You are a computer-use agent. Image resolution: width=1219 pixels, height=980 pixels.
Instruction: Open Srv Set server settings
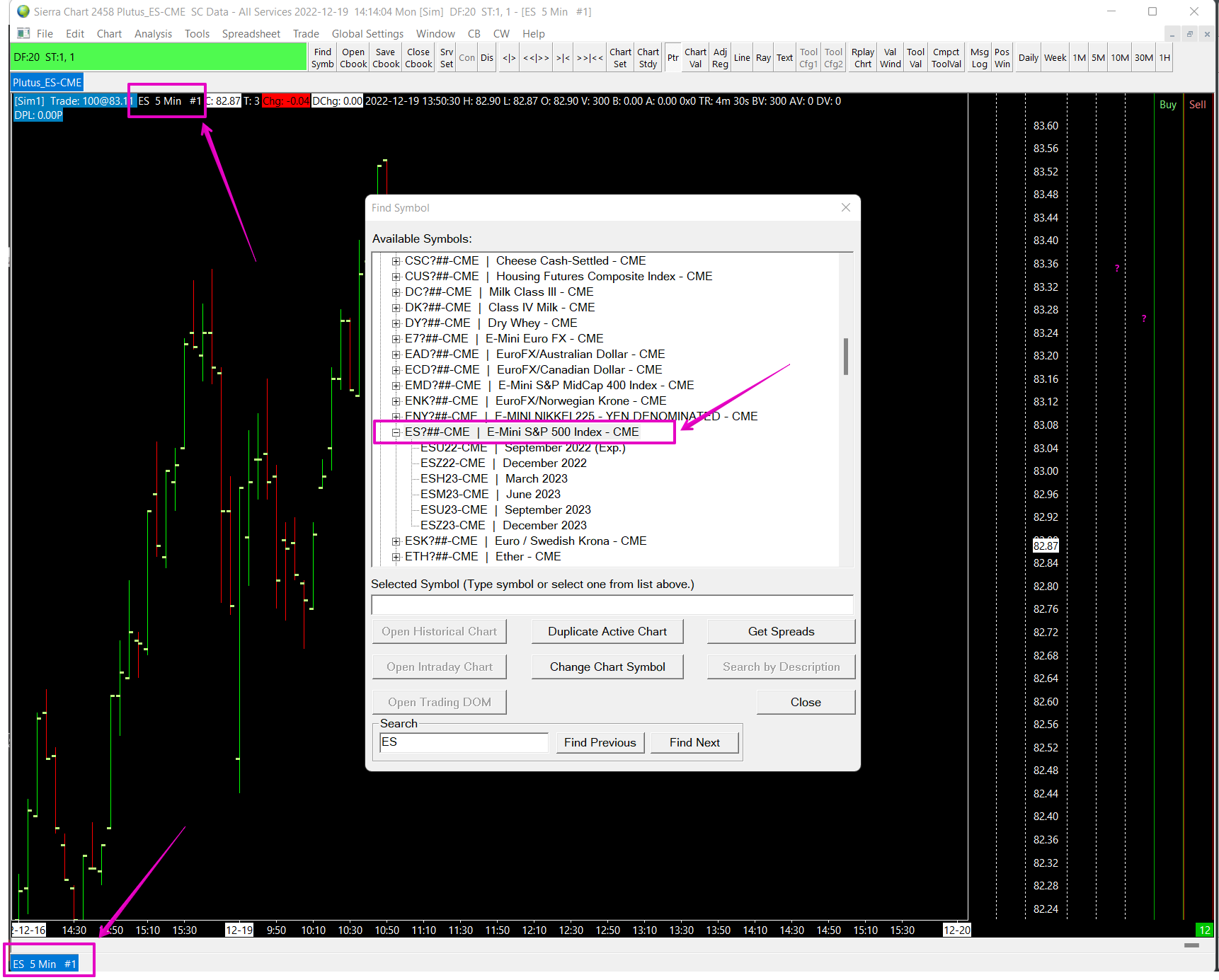pos(447,58)
